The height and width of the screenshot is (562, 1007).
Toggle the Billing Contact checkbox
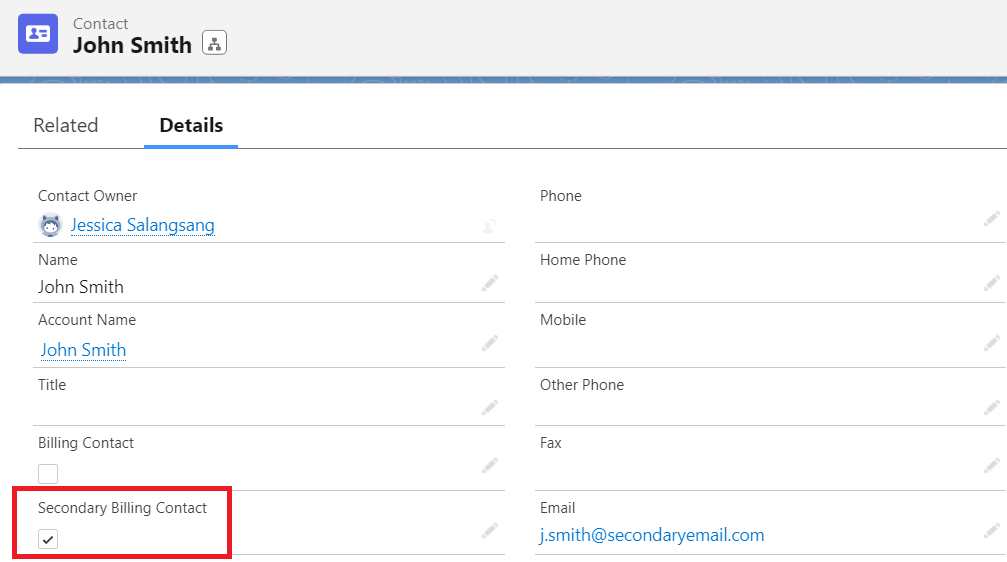[x=48, y=474]
